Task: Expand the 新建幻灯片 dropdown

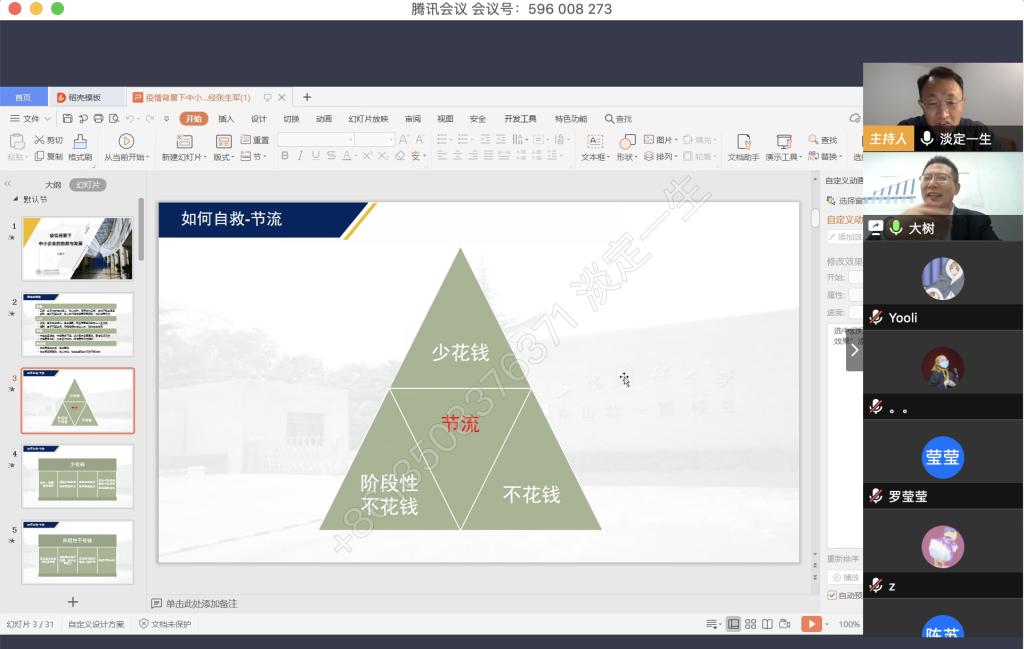Action: coord(184,157)
